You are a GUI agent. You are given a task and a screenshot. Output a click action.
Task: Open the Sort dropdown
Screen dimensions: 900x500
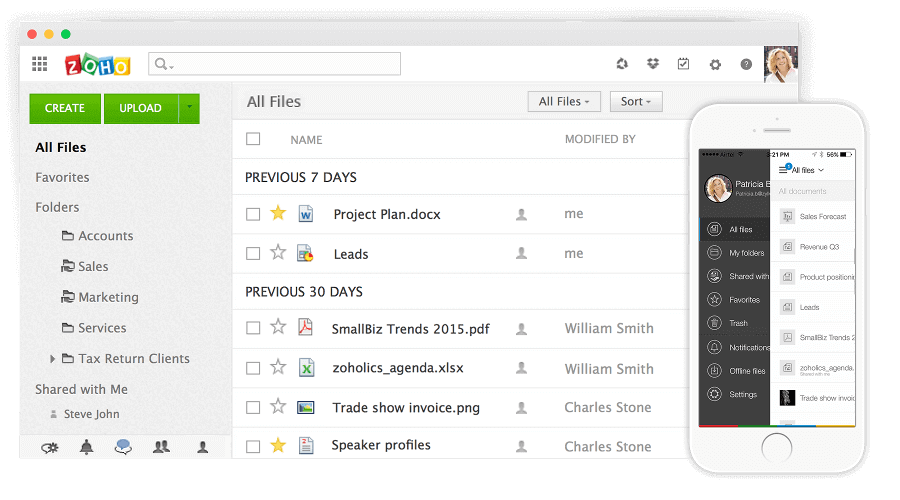tap(635, 101)
